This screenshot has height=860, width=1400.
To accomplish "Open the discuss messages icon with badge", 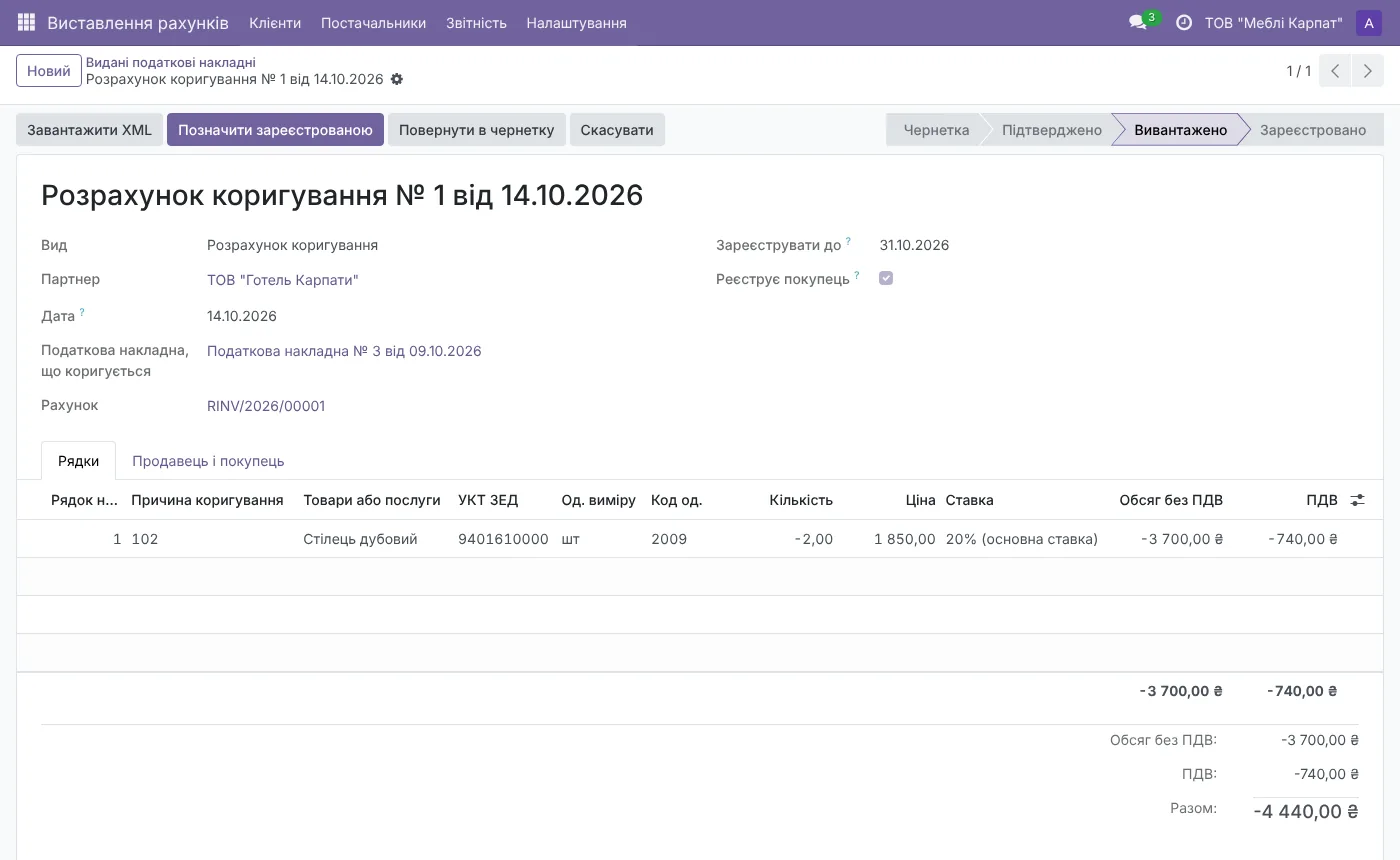I will pyautogui.click(x=1138, y=22).
